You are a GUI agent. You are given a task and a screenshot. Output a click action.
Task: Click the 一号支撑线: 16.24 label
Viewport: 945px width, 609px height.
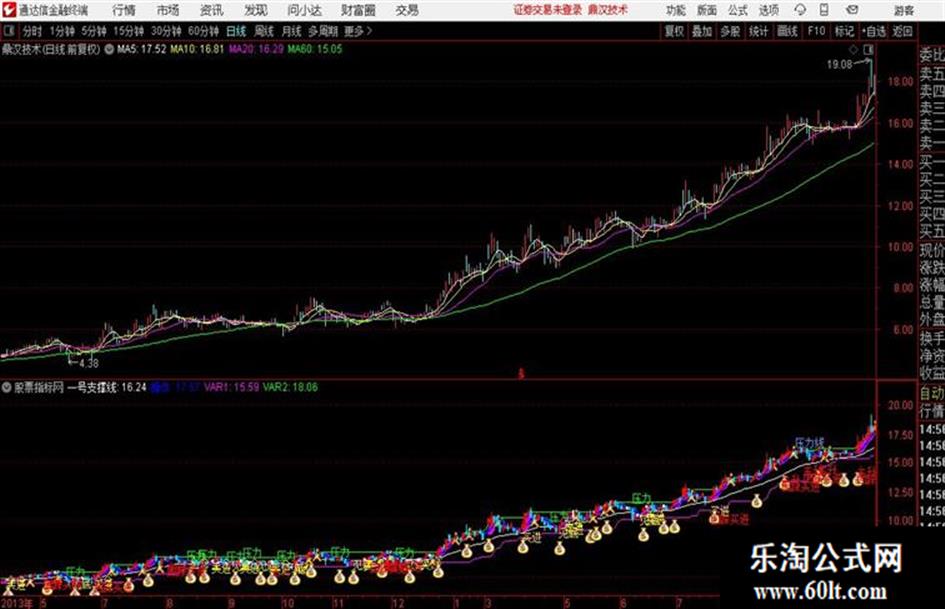click(107, 387)
